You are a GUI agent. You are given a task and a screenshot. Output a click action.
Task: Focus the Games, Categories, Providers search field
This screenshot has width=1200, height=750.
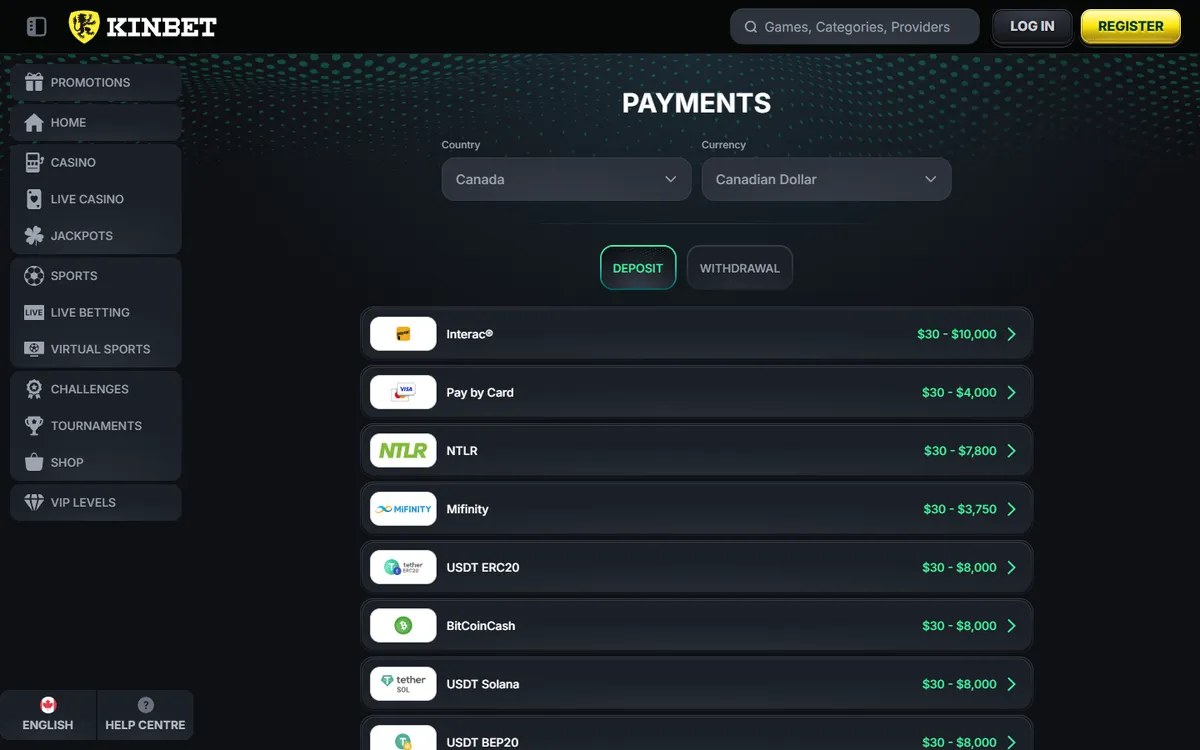click(x=855, y=27)
